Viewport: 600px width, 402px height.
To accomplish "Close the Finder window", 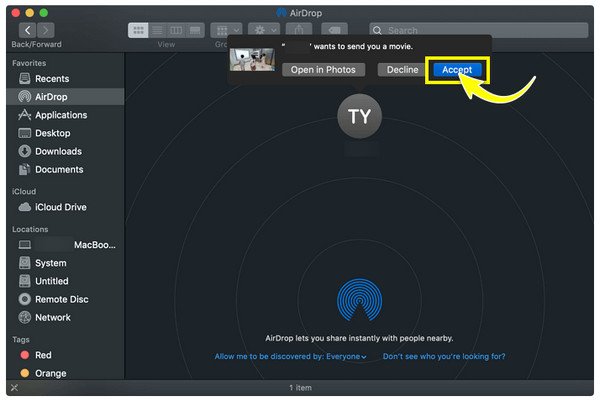I will 16,13.
